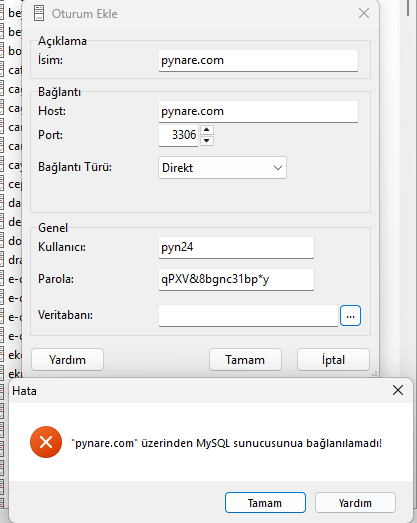This screenshot has height=523, width=417.
Task: Decrease port with down arrow
Action: 207,141
